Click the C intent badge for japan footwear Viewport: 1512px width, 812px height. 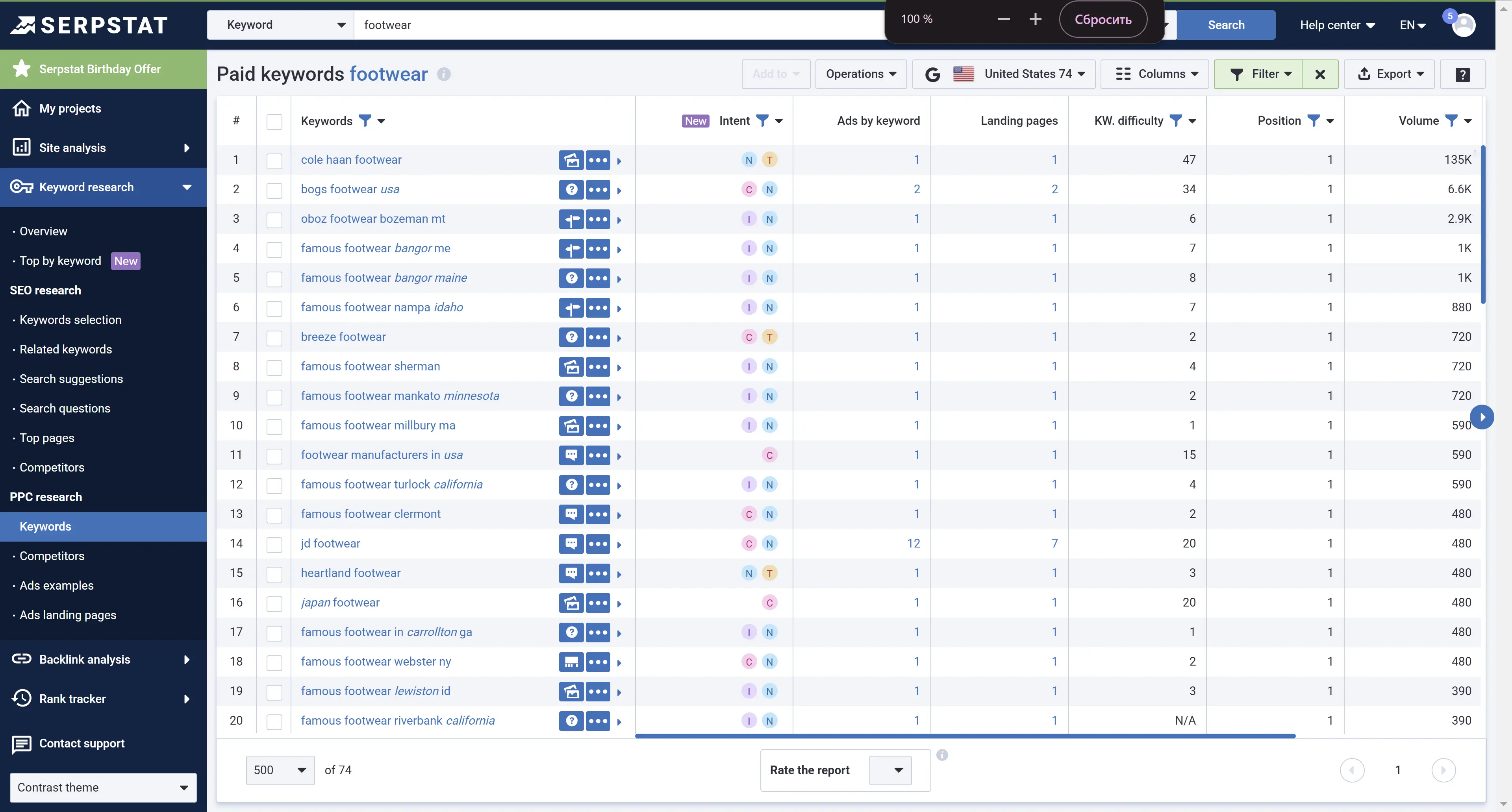click(x=769, y=603)
